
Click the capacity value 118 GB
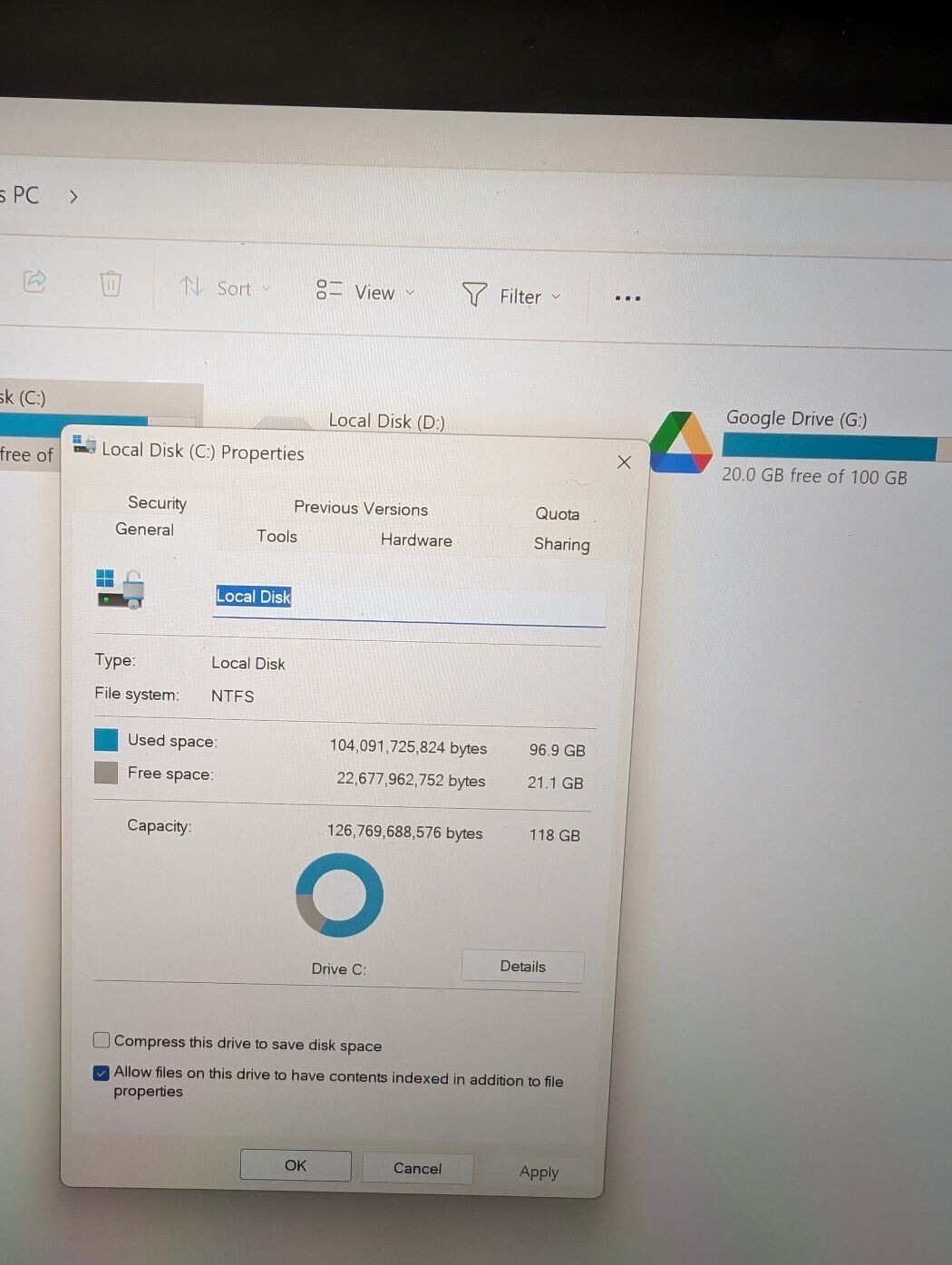point(554,835)
